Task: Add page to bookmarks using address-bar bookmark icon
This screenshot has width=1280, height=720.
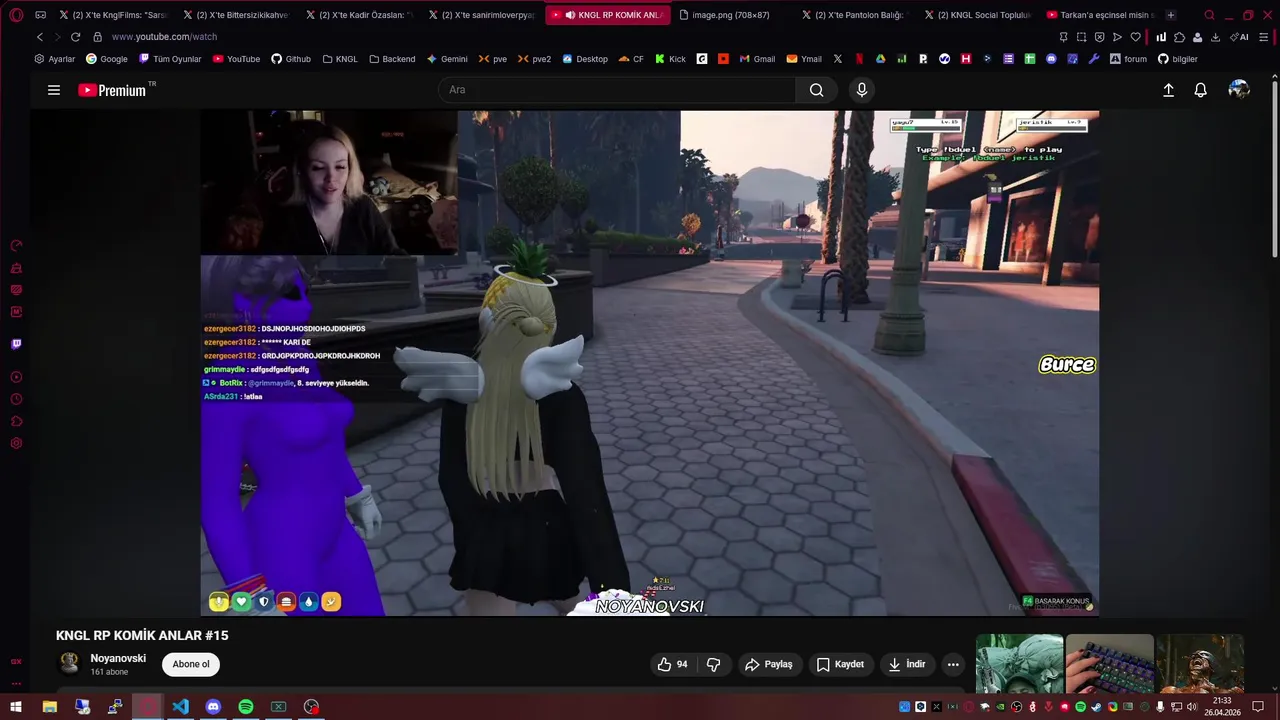Action: pyautogui.click(x=1135, y=37)
